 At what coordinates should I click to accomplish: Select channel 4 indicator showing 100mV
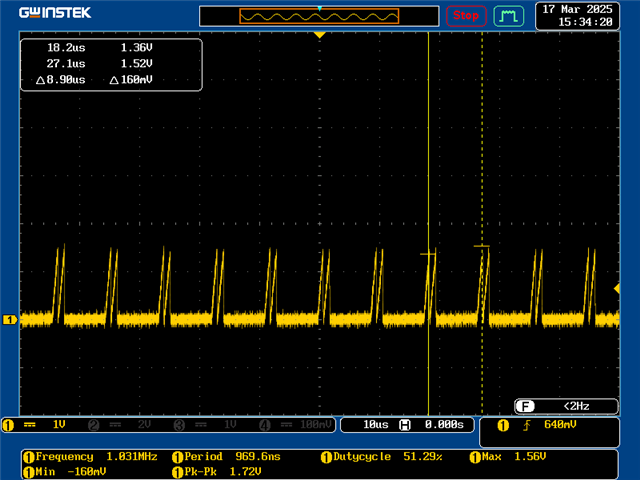(296, 425)
